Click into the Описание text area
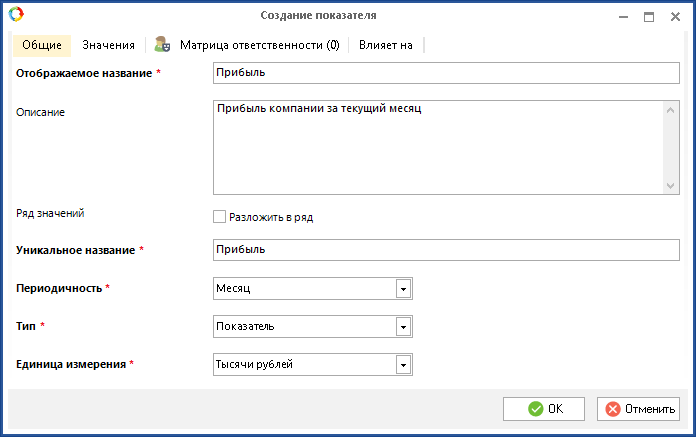The image size is (696, 437). [x=438, y=146]
